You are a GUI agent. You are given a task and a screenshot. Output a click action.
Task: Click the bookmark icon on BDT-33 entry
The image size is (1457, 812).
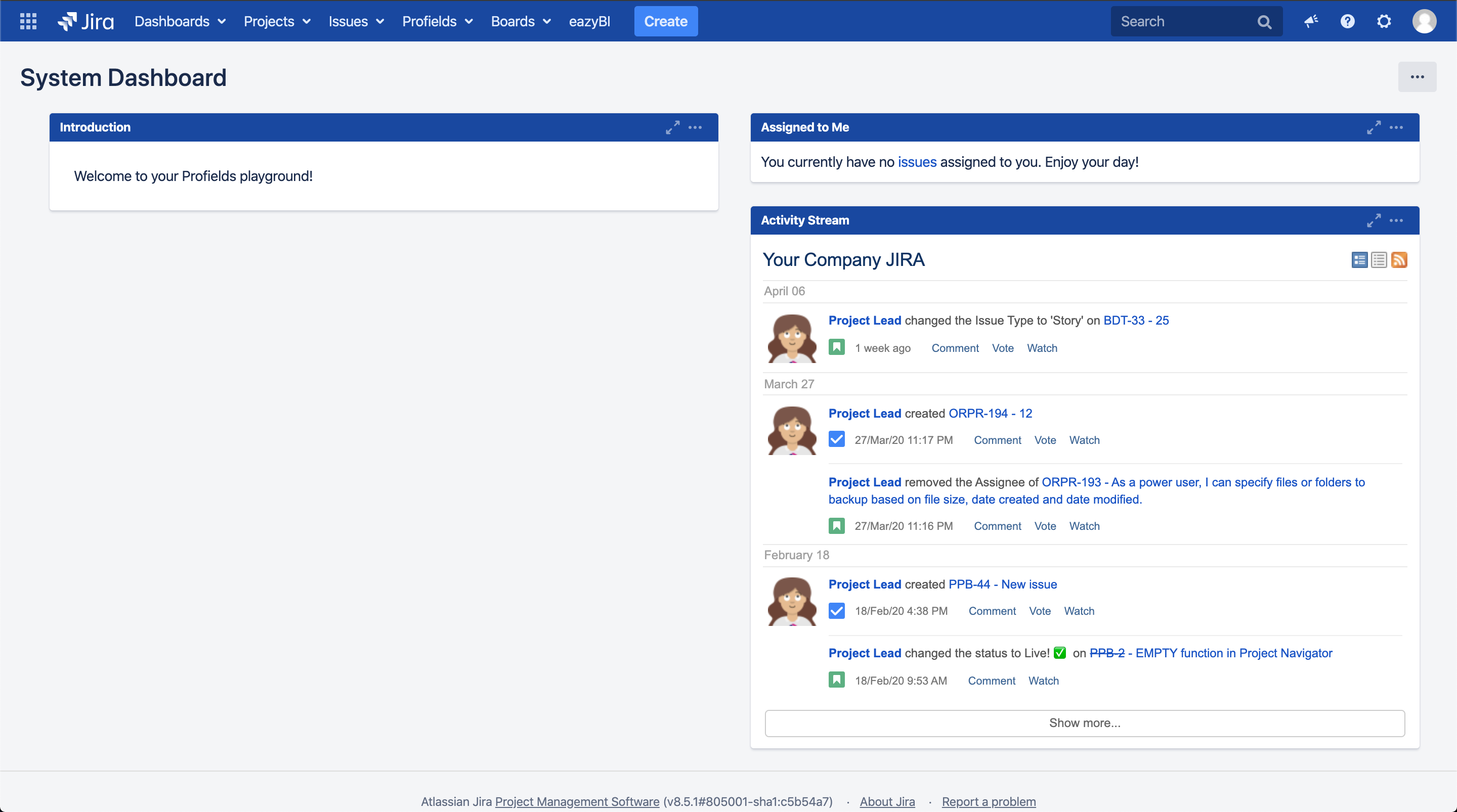[837, 347]
